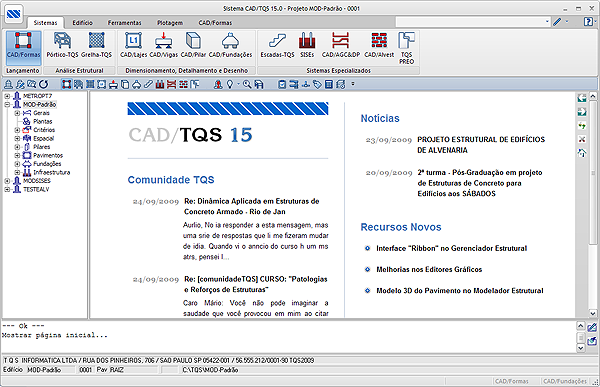Expand the Pavimentos tree node
This screenshot has height=387, width=600.
click(17, 155)
